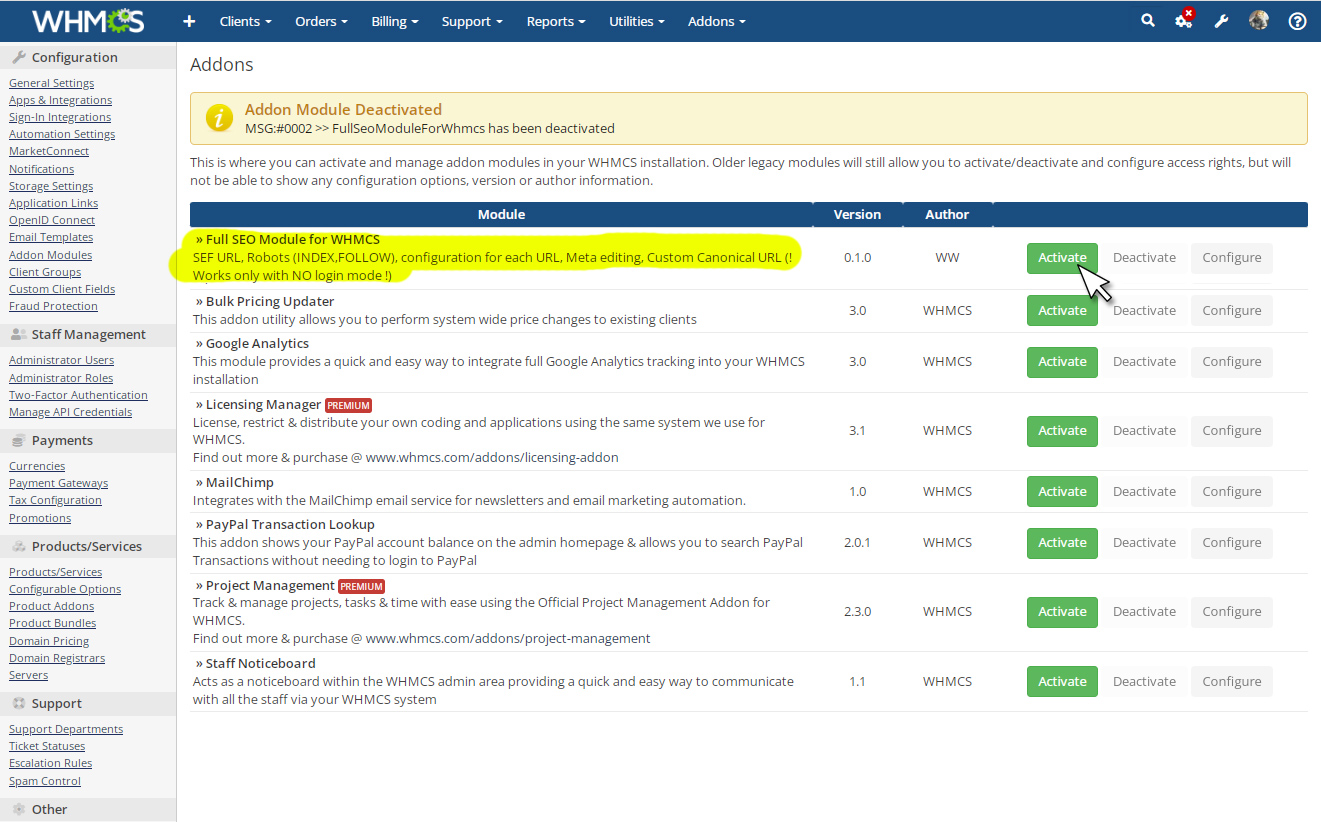
Task: Open Client Groups link
Action: 45,272
